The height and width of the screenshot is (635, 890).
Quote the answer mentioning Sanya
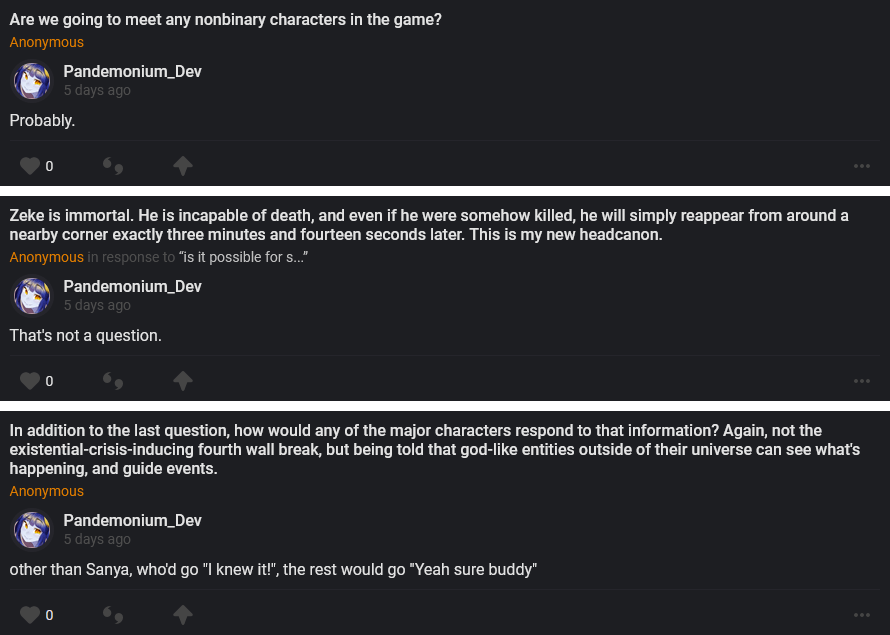click(113, 615)
